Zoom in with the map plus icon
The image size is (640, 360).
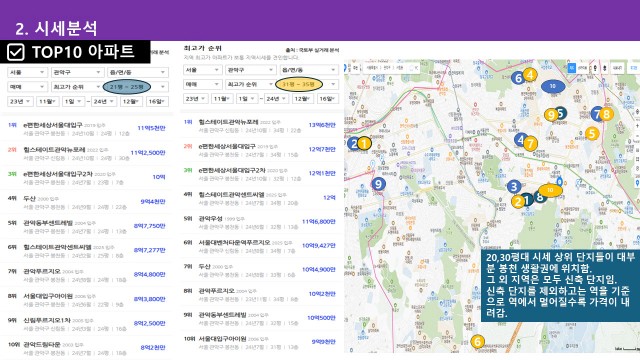point(637,126)
